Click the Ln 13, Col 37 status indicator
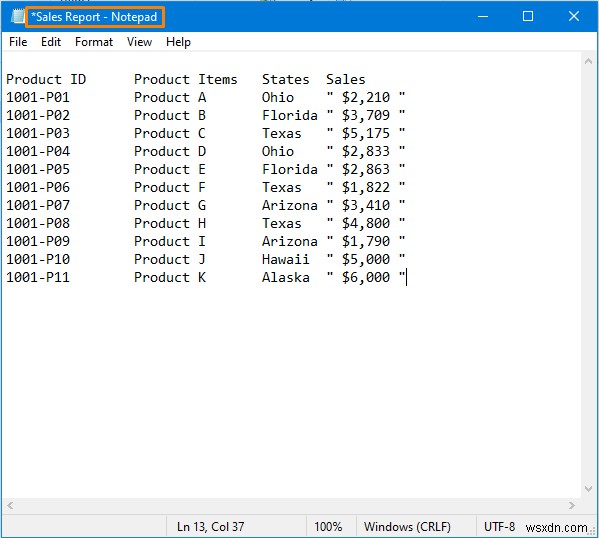The width and height of the screenshot is (599, 538). point(210,527)
